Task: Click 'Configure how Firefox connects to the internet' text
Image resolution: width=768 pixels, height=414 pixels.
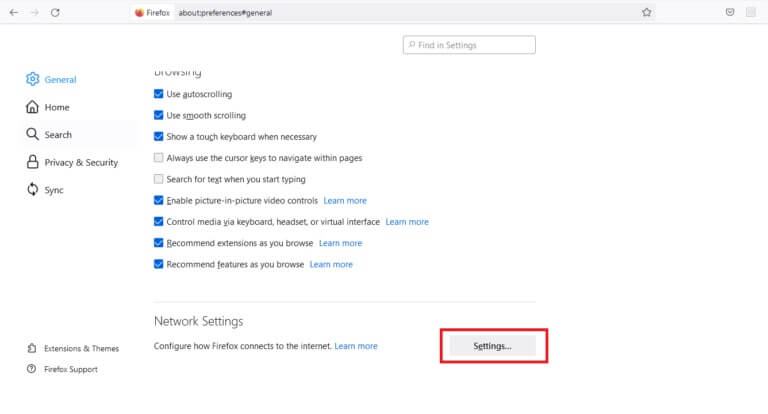Action: pos(242,346)
